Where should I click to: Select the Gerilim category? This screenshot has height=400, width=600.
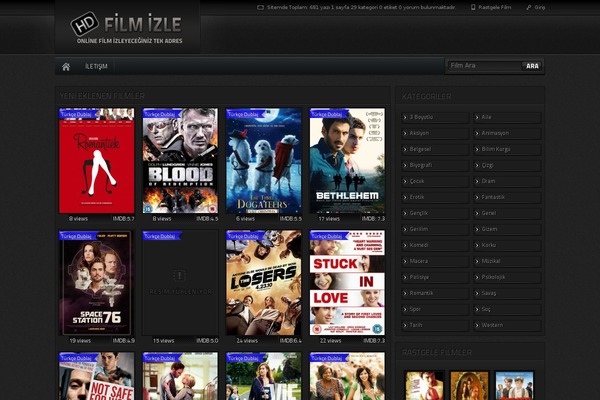pos(435,229)
